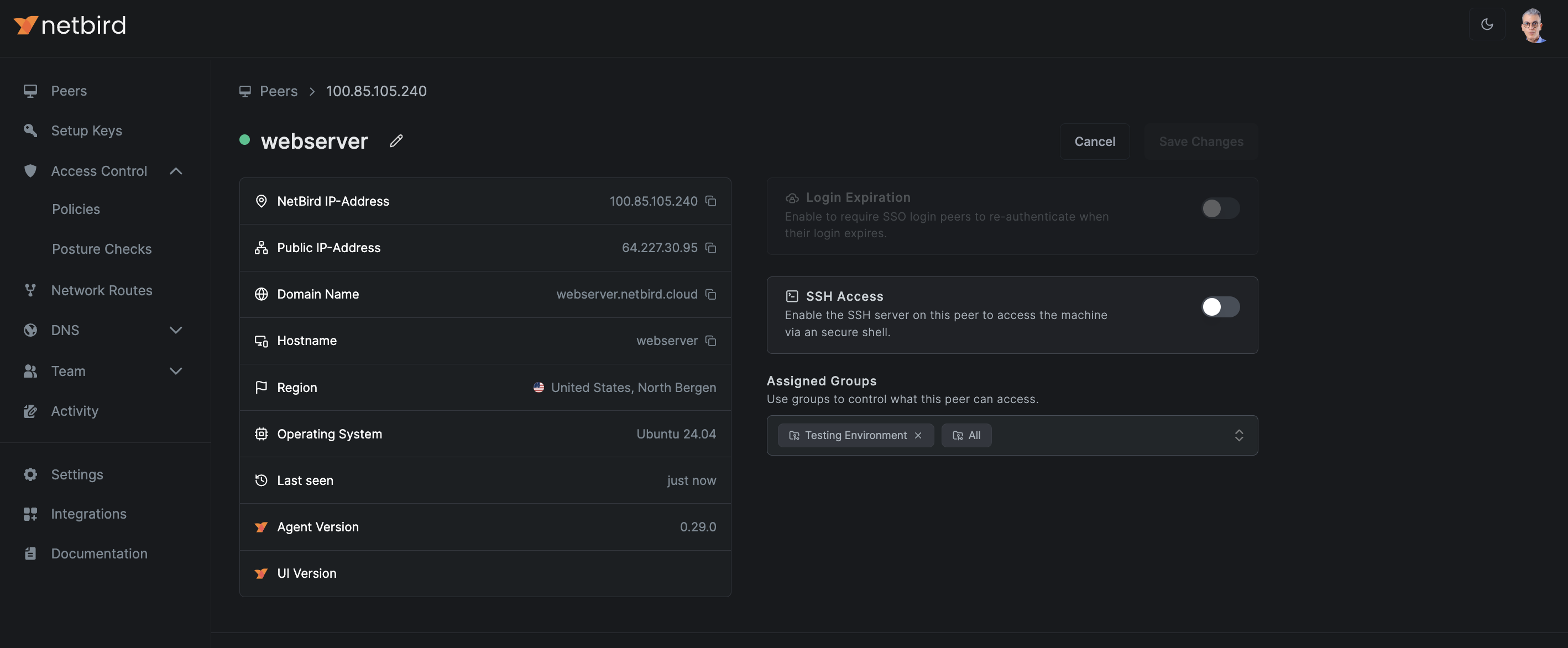Open the Assigned Groups dropdown arrows

[x=1238, y=436]
